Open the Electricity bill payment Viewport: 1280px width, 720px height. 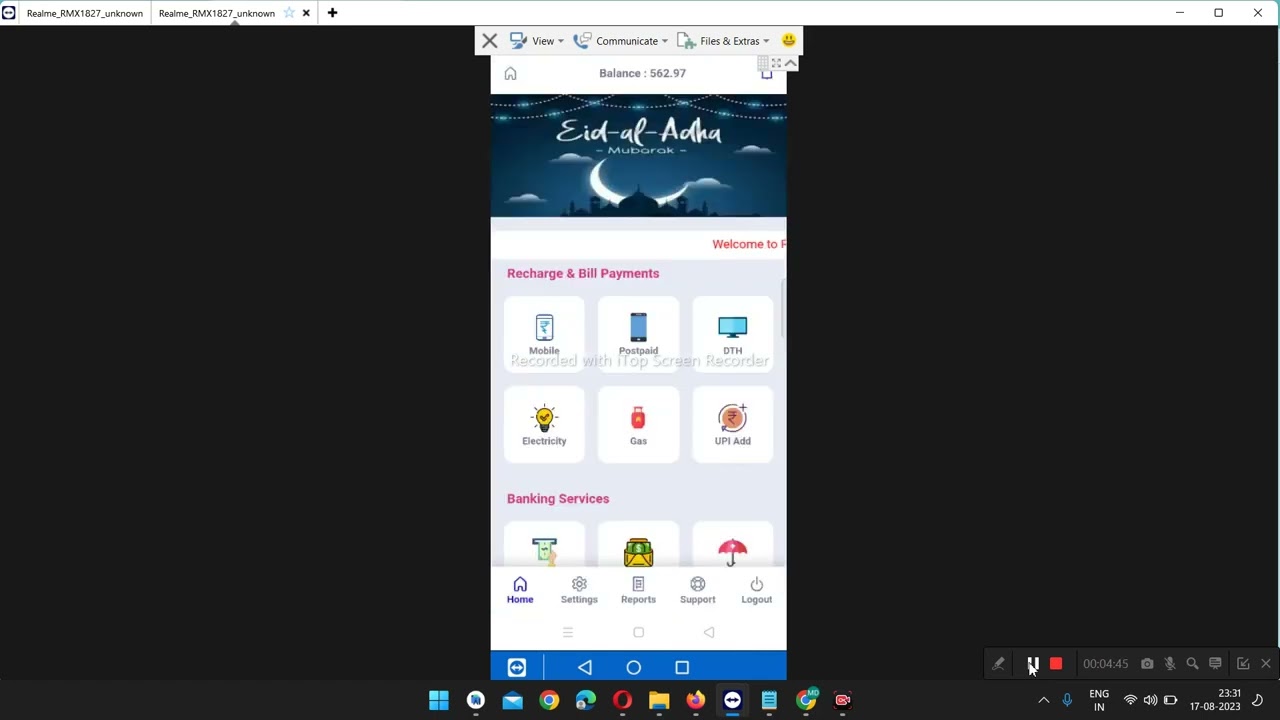coord(544,425)
